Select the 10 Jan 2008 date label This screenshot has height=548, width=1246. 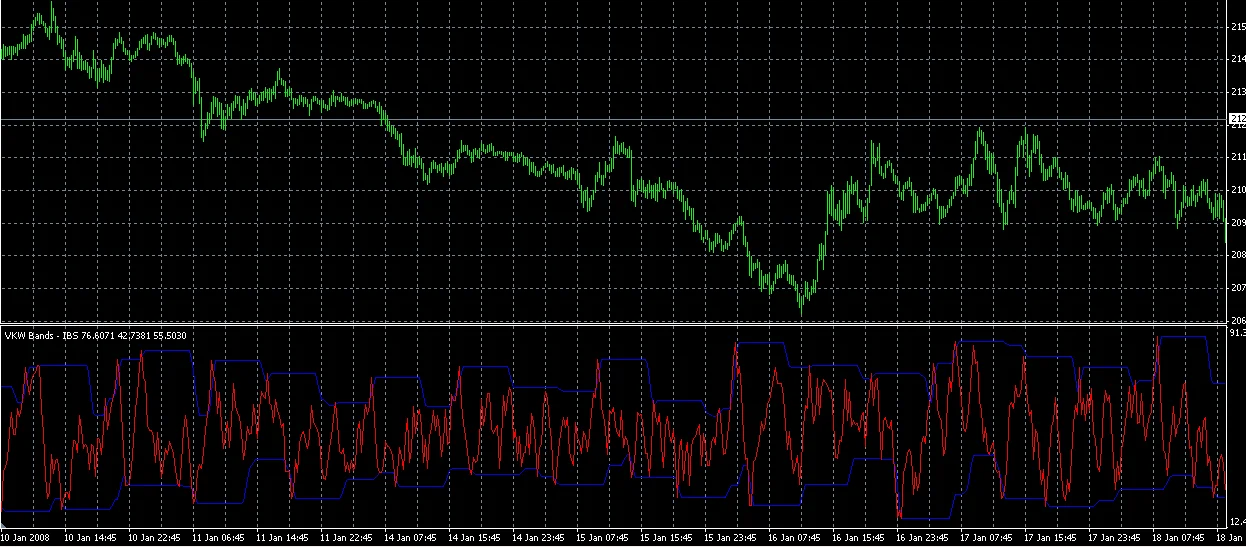26,538
